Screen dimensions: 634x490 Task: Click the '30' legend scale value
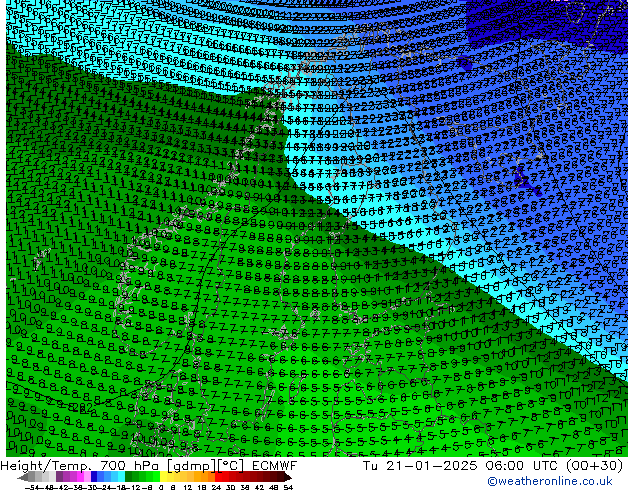click(230, 487)
